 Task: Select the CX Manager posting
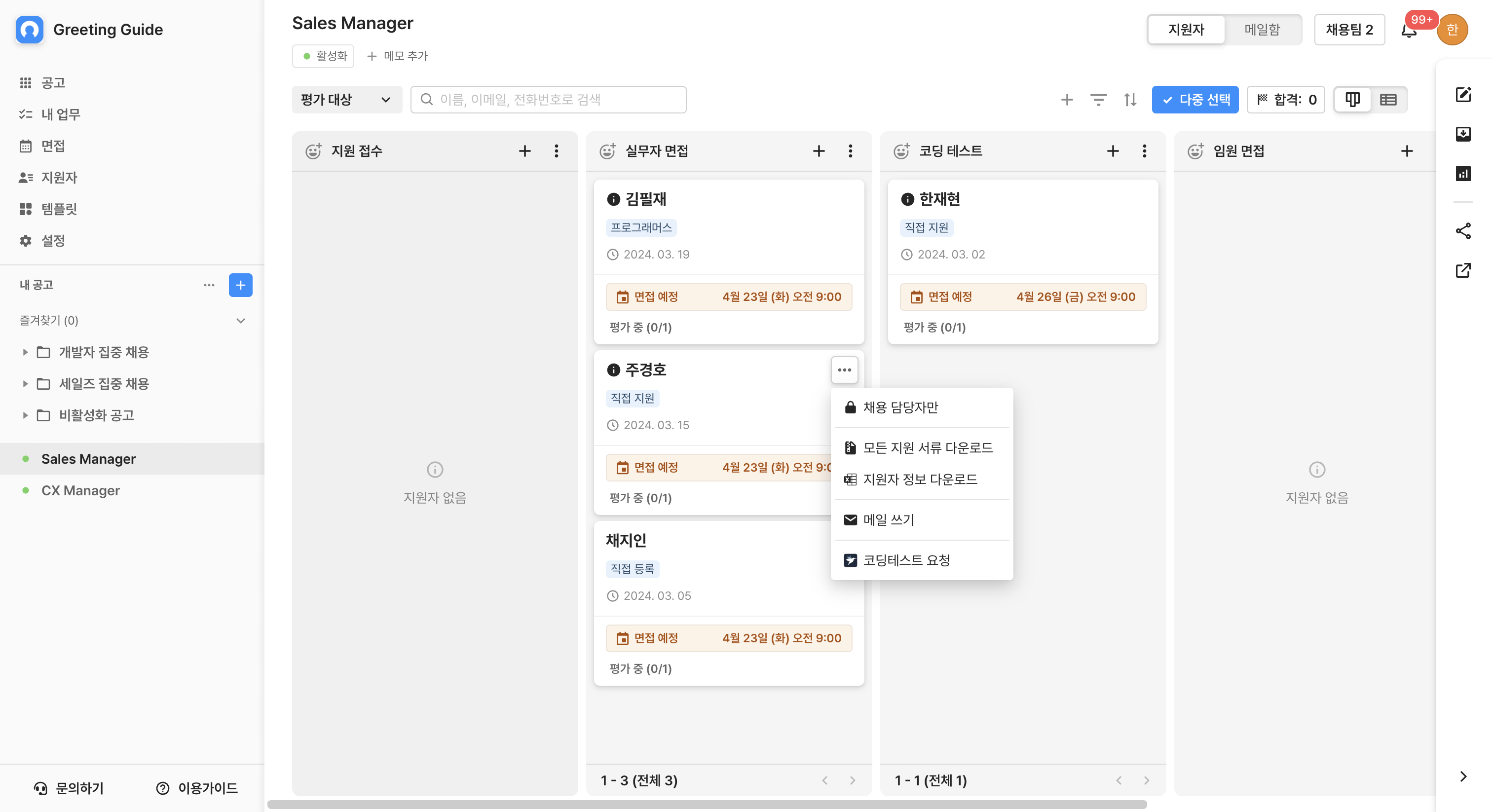[x=132, y=490]
